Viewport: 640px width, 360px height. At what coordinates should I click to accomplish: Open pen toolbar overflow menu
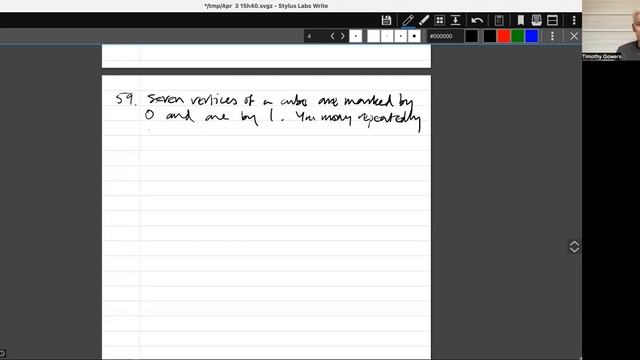[x=552, y=36]
